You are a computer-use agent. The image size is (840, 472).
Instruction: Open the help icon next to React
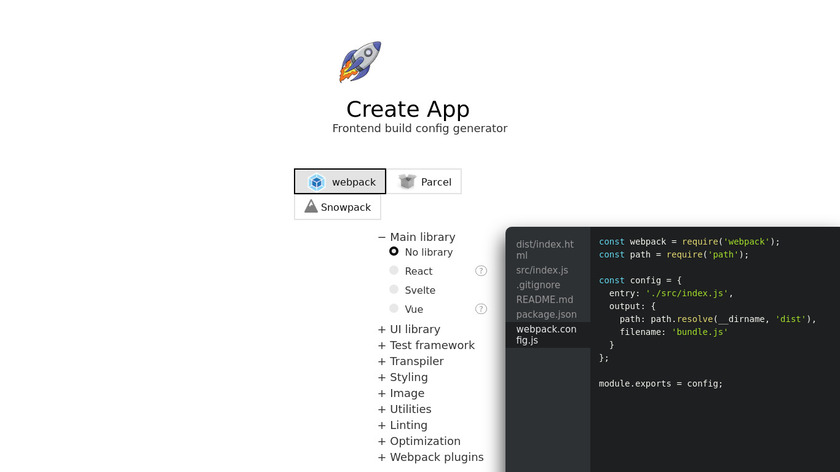481,271
